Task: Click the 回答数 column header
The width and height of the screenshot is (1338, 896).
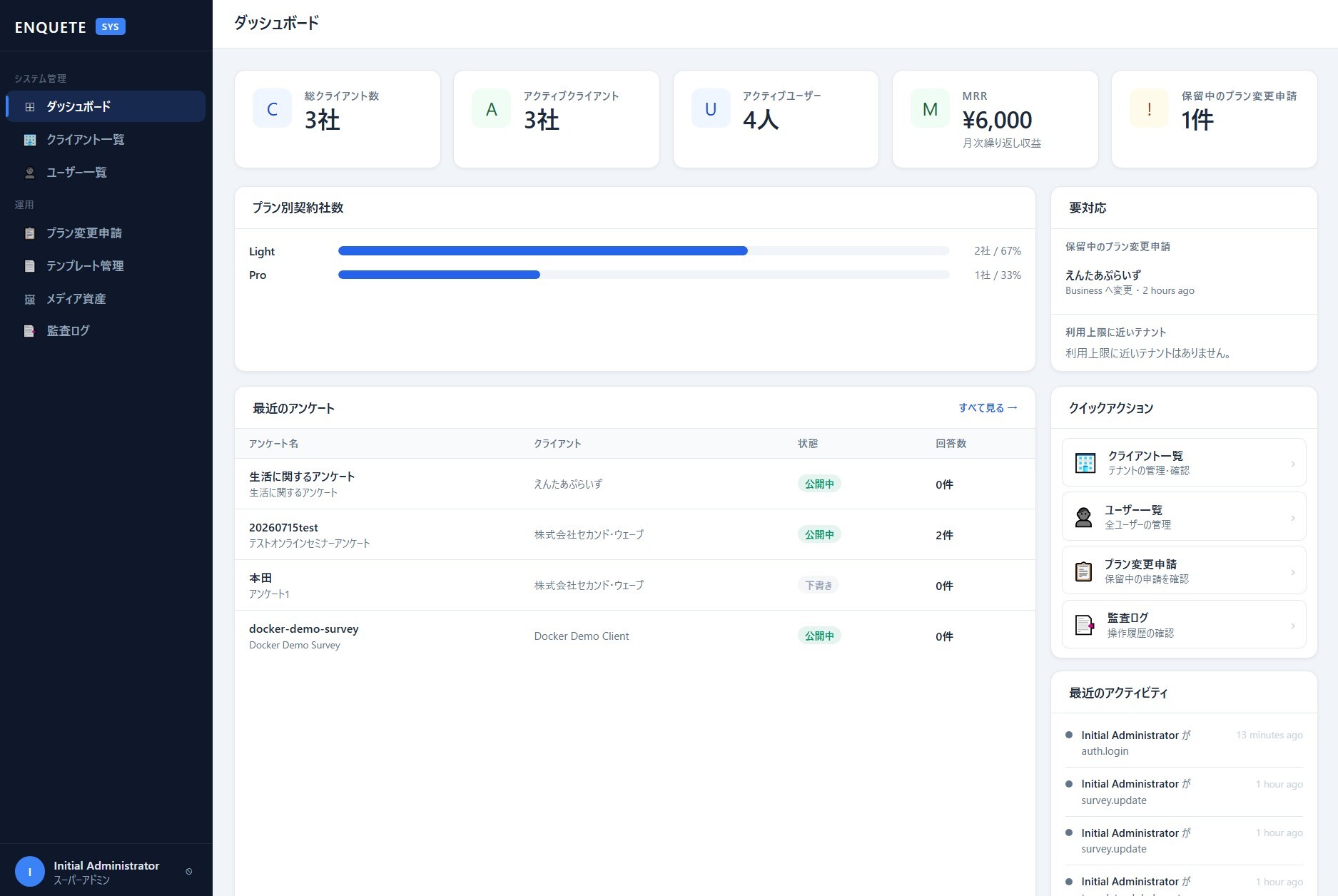Action: 951,443
